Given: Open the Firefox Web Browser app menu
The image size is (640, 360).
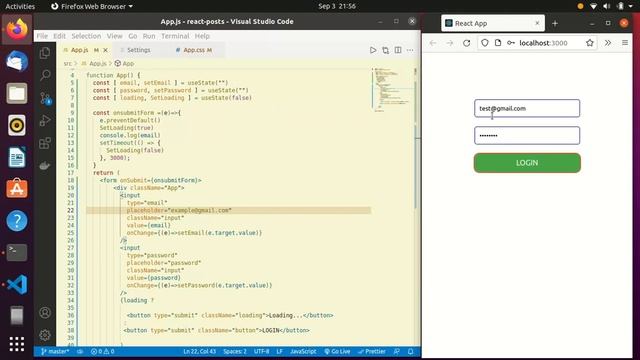Looking at the screenshot, I should (x=92, y=6).
